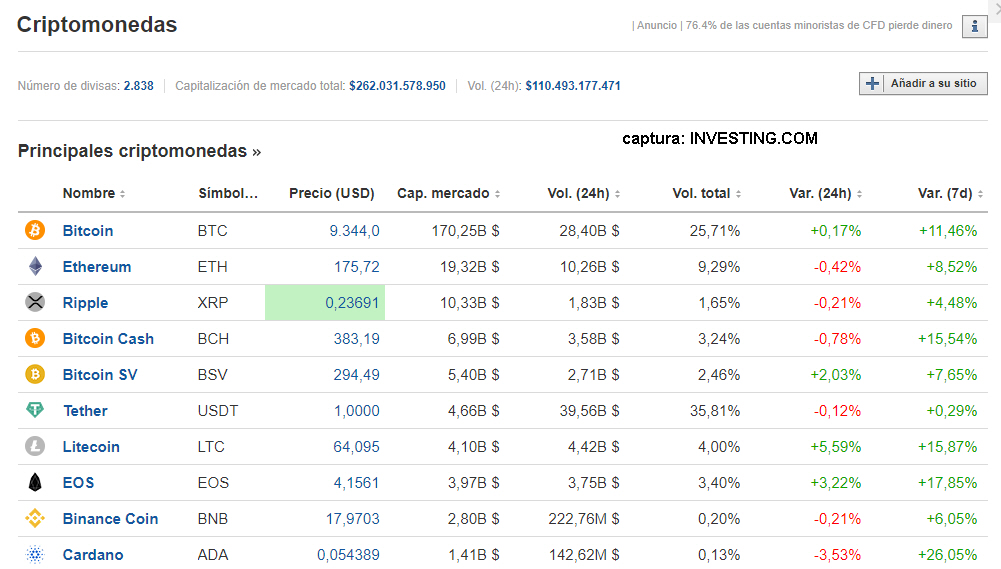Click the Ethereum diamond logo icon
Image resolution: width=1001 pixels, height=569 pixels.
click(x=35, y=267)
